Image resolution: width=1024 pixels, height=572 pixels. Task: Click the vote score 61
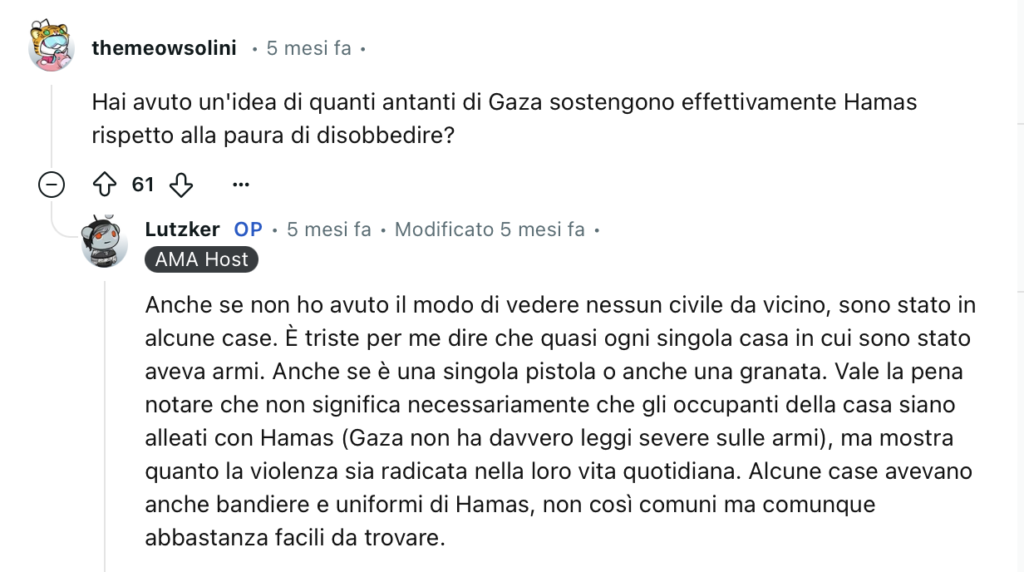point(143,185)
